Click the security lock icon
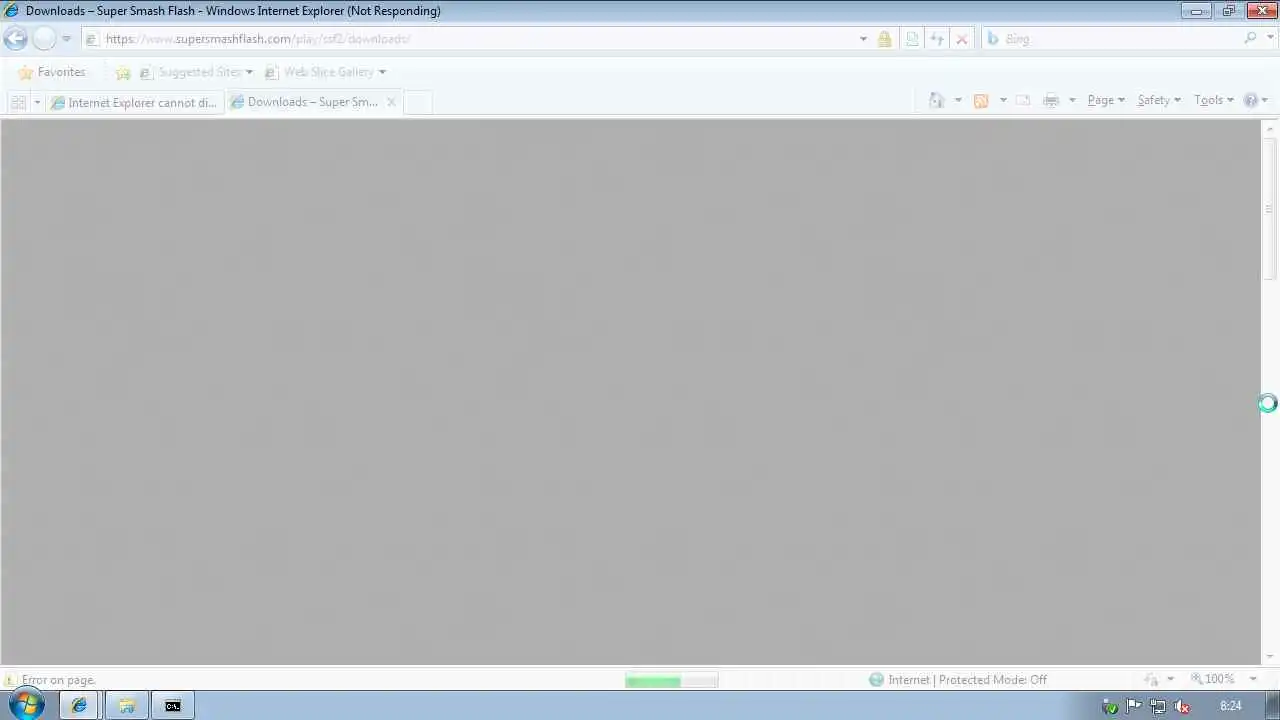 [x=884, y=39]
